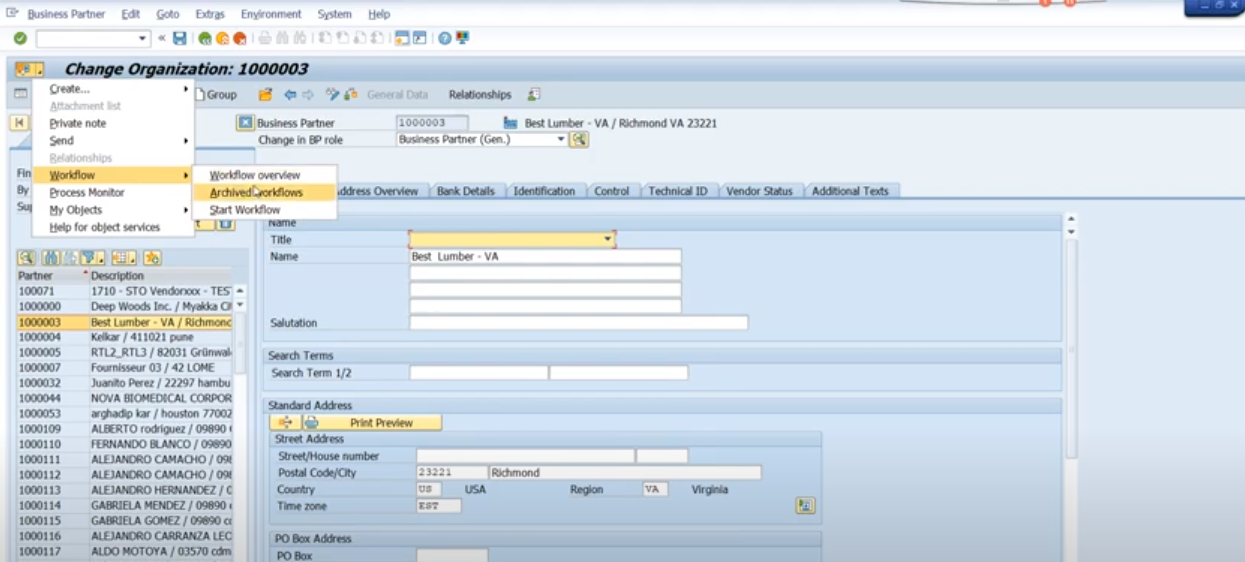Click the green Enter checkmark icon

[20, 38]
